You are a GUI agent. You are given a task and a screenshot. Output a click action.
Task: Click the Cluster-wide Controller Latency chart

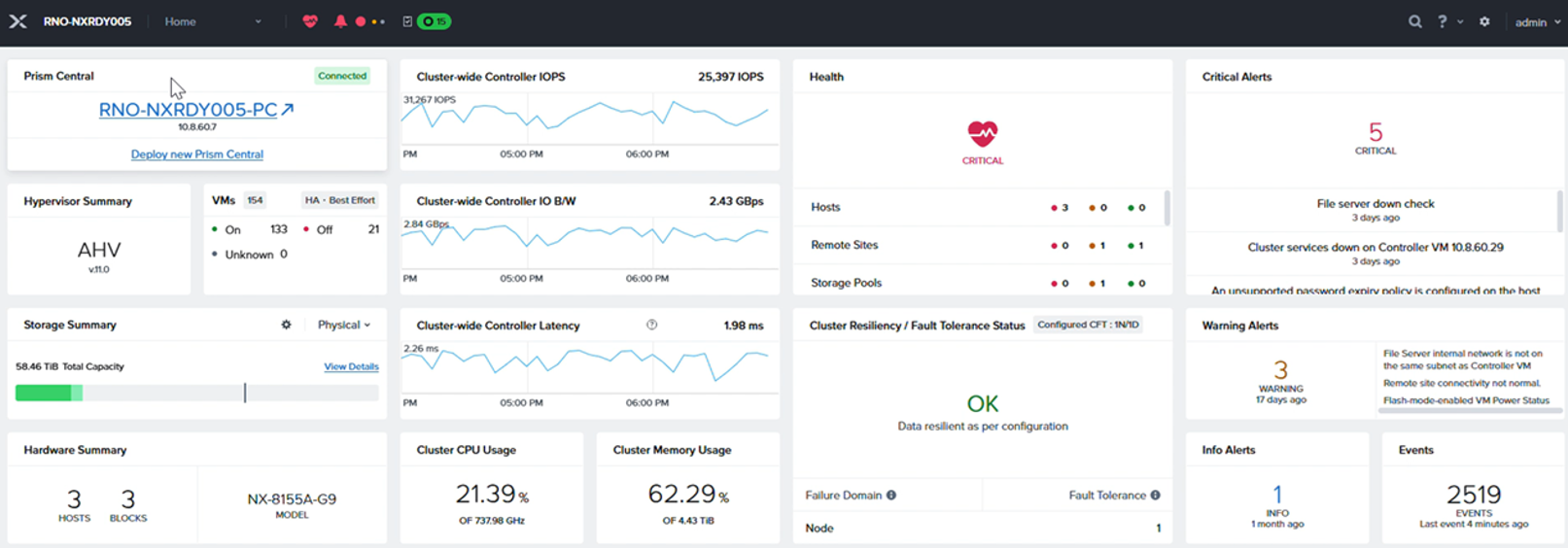click(x=589, y=367)
